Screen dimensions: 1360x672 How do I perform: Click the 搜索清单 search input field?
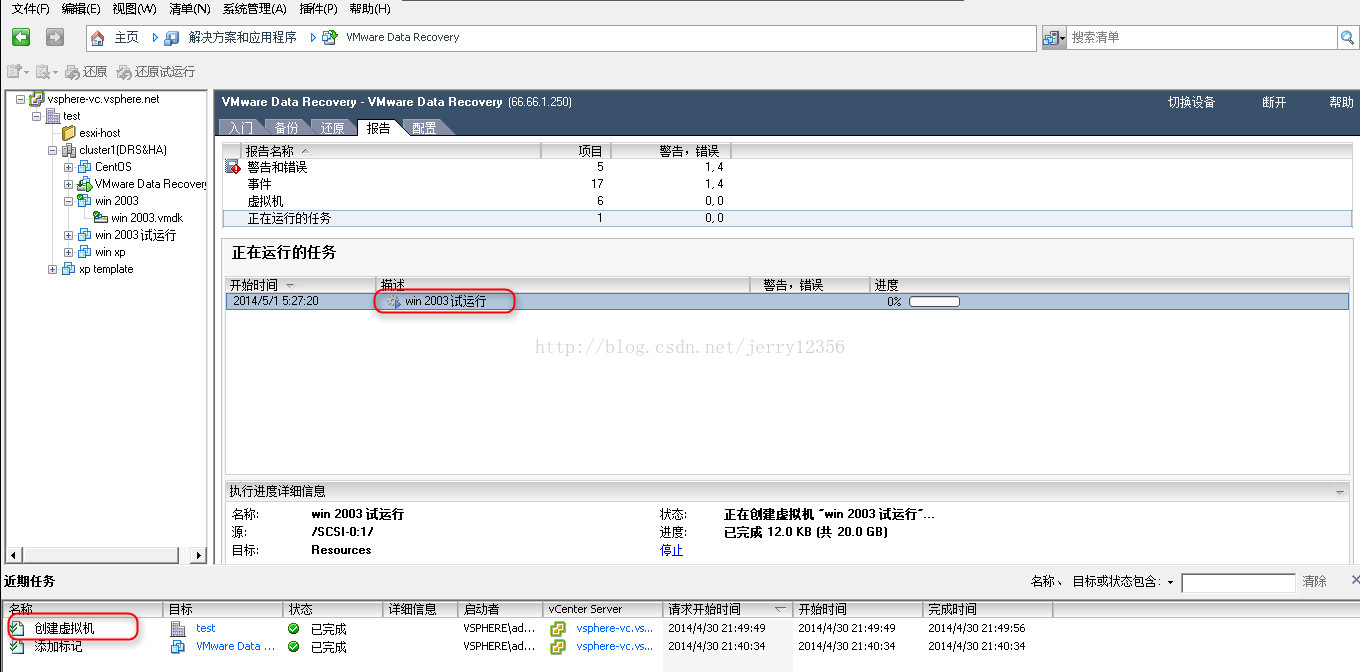point(1202,38)
